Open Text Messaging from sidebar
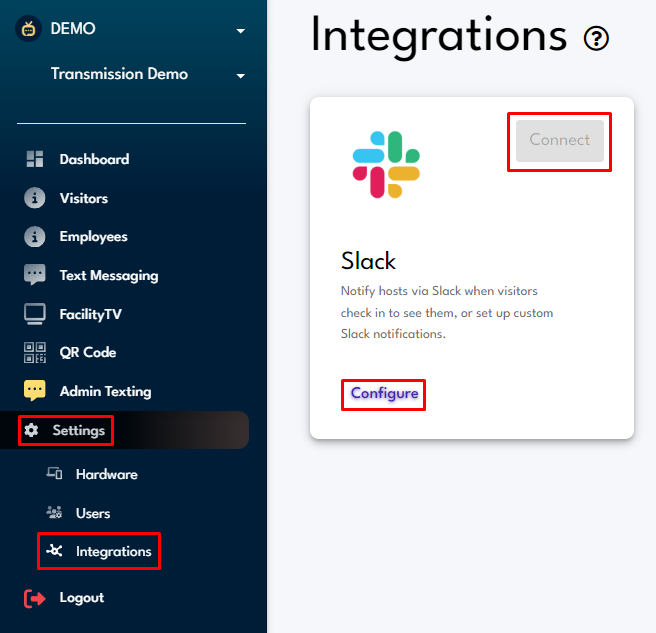Screen dimensions: 656x633 point(109,276)
